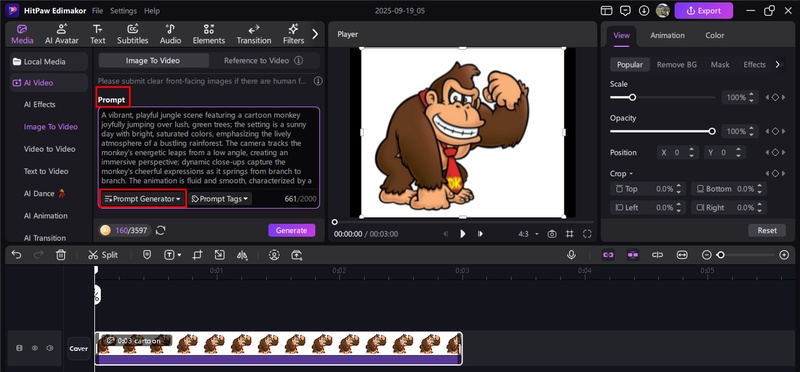The width and height of the screenshot is (800, 372).
Task: Toggle track mute speaker icon
Action: [x=49, y=348]
